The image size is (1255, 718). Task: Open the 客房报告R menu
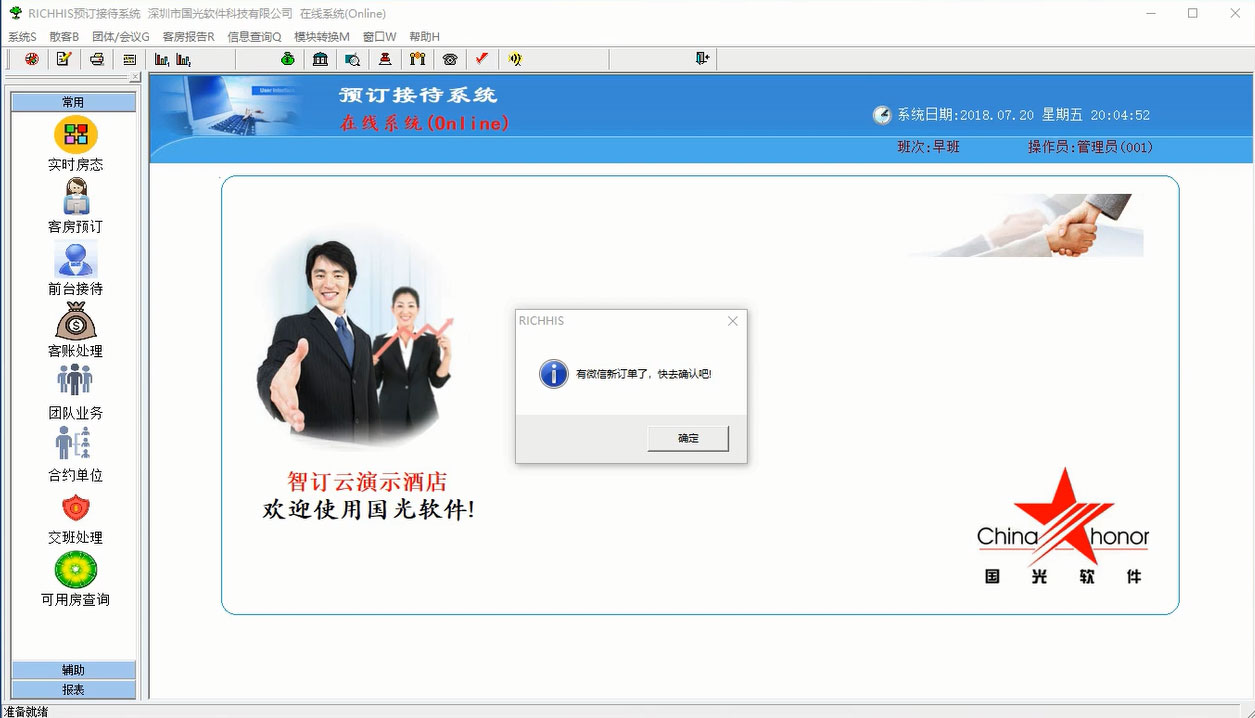pyautogui.click(x=188, y=37)
